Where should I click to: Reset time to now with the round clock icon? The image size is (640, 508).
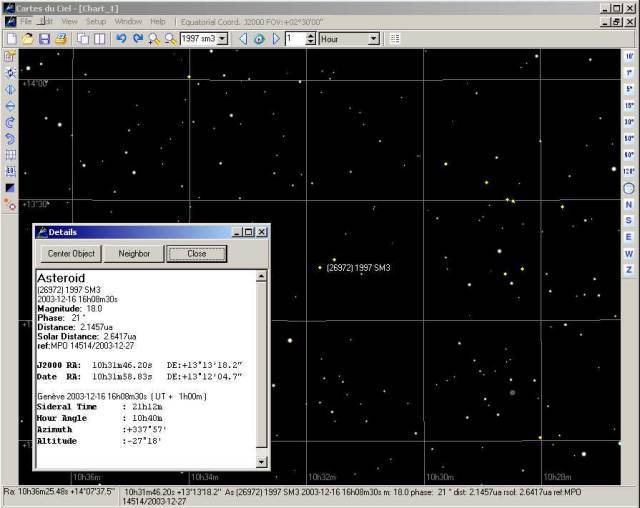(x=259, y=39)
